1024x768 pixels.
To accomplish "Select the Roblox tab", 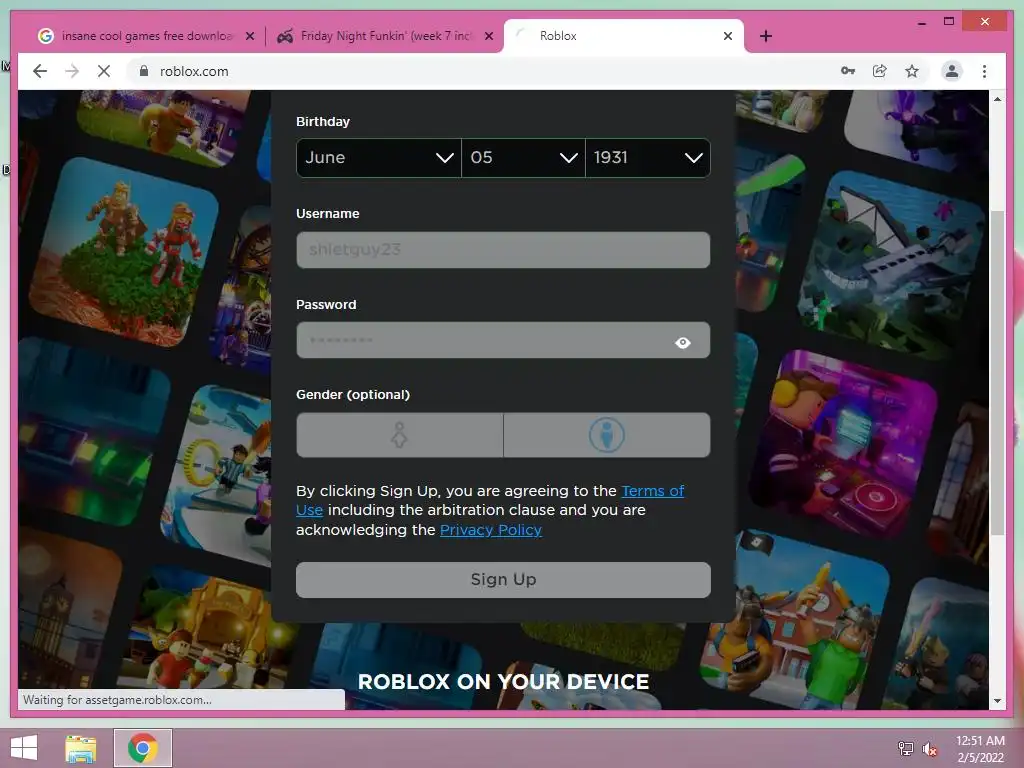I will pyautogui.click(x=624, y=36).
